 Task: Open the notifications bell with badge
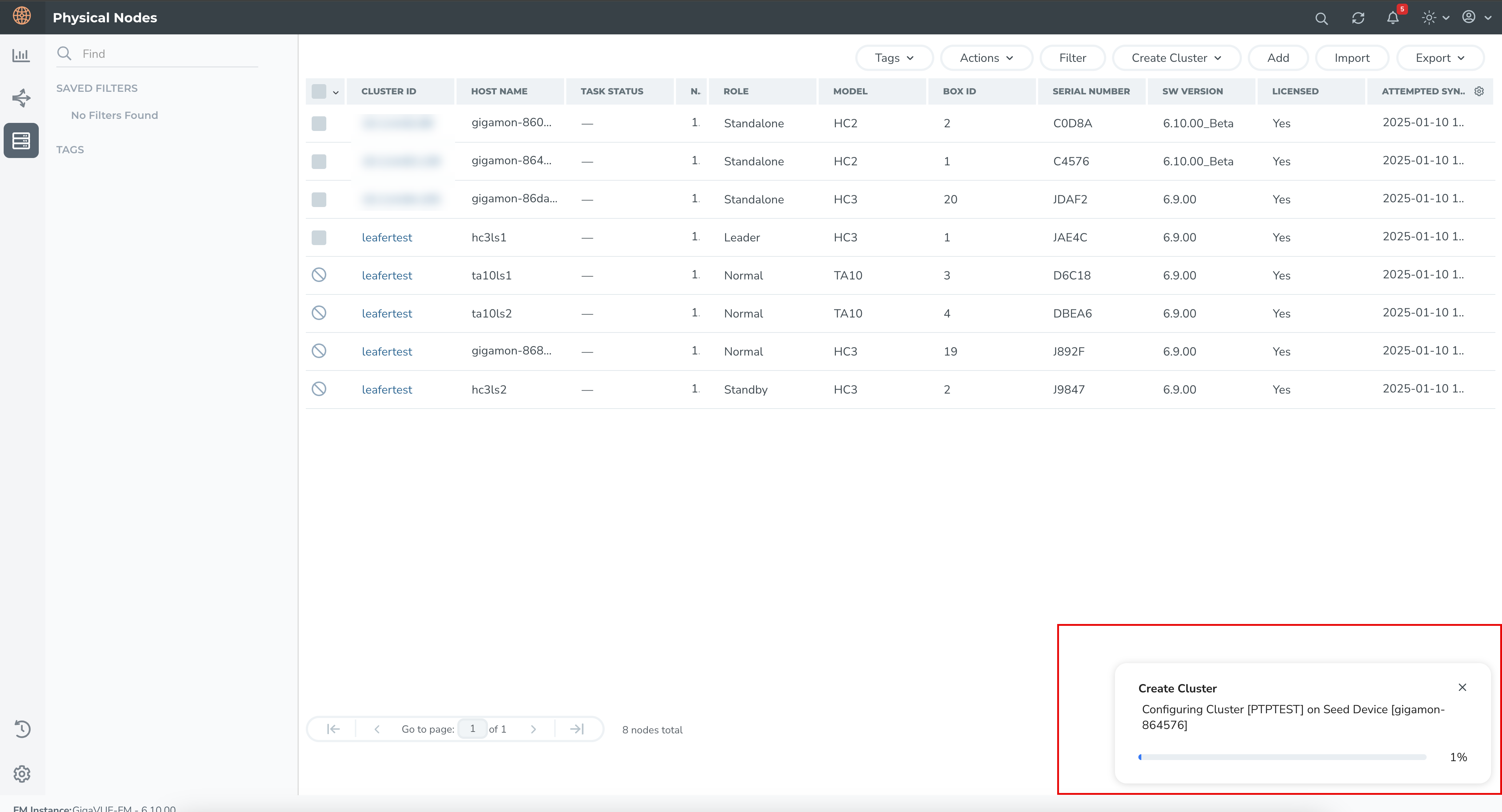(1393, 18)
